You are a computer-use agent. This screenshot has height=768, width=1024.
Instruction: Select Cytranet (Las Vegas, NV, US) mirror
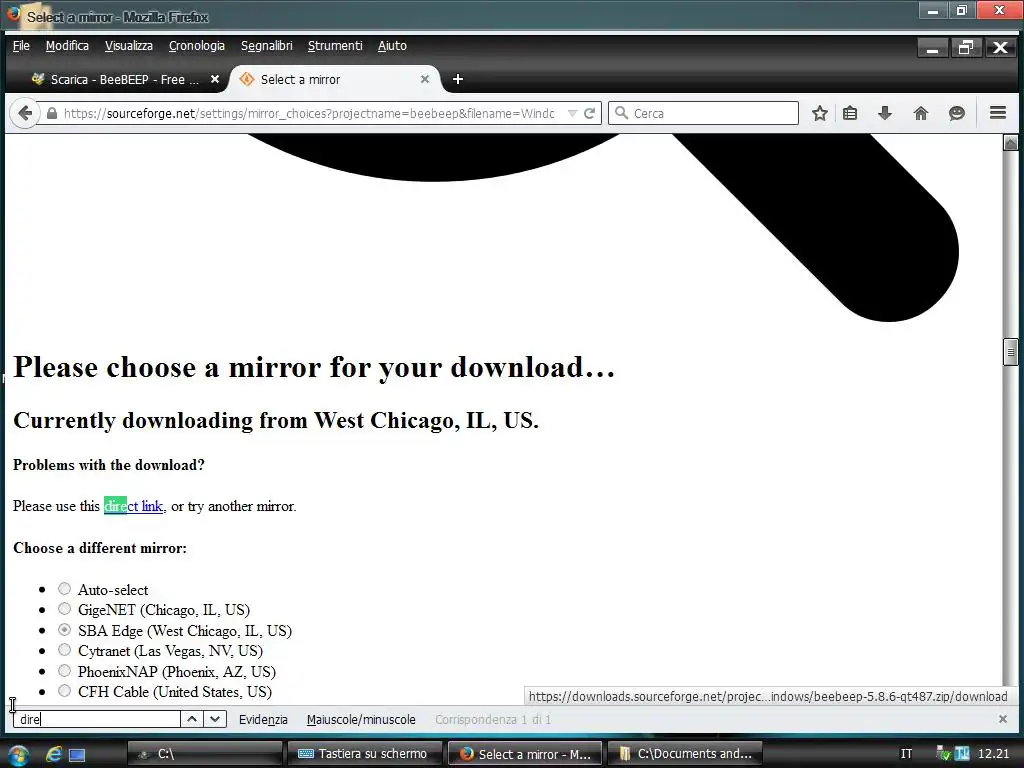point(64,650)
